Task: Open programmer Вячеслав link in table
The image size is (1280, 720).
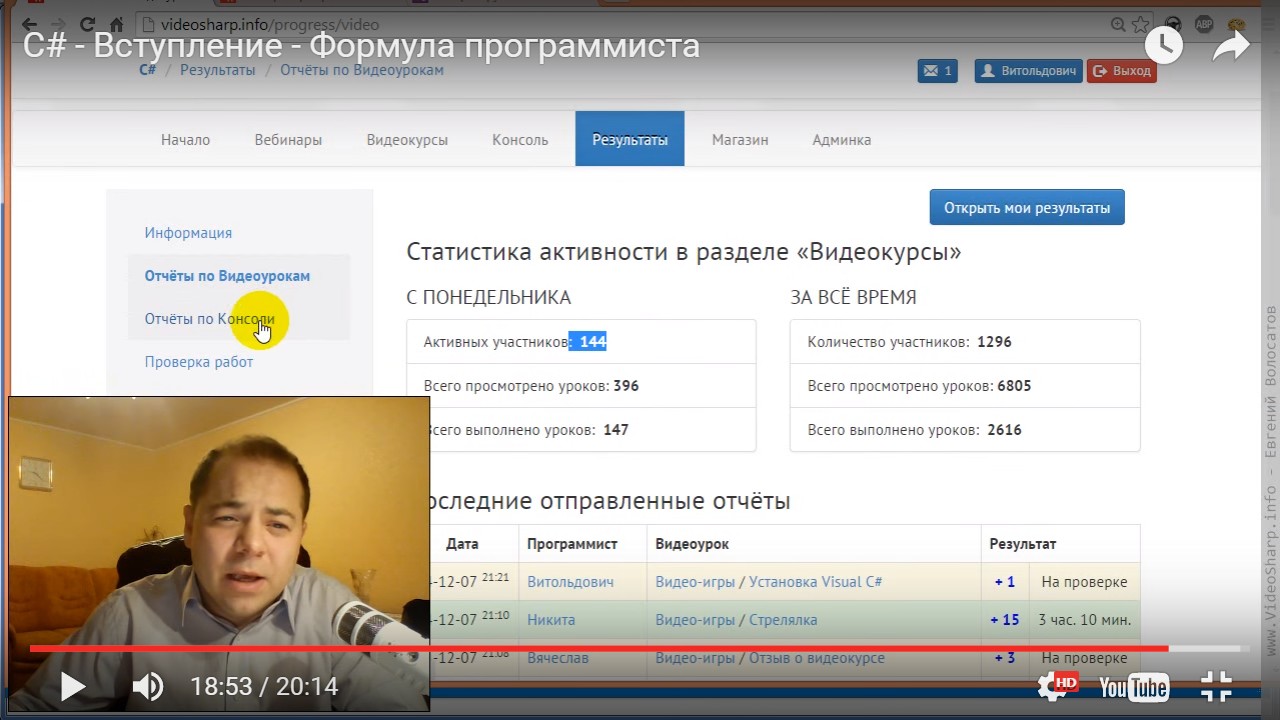Action: pyautogui.click(x=557, y=657)
